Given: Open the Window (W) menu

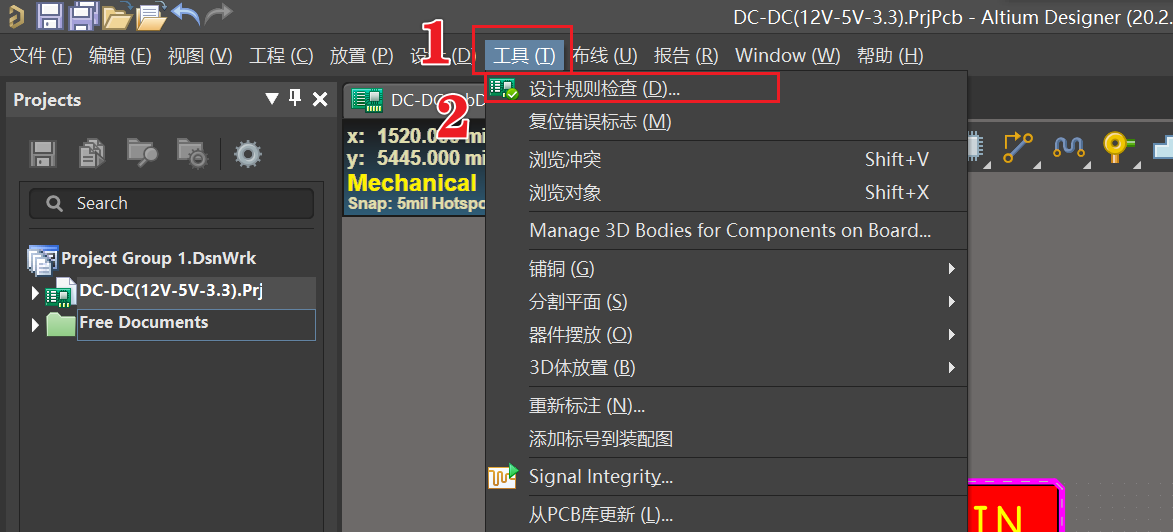Looking at the screenshot, I should tap(788, 55).
